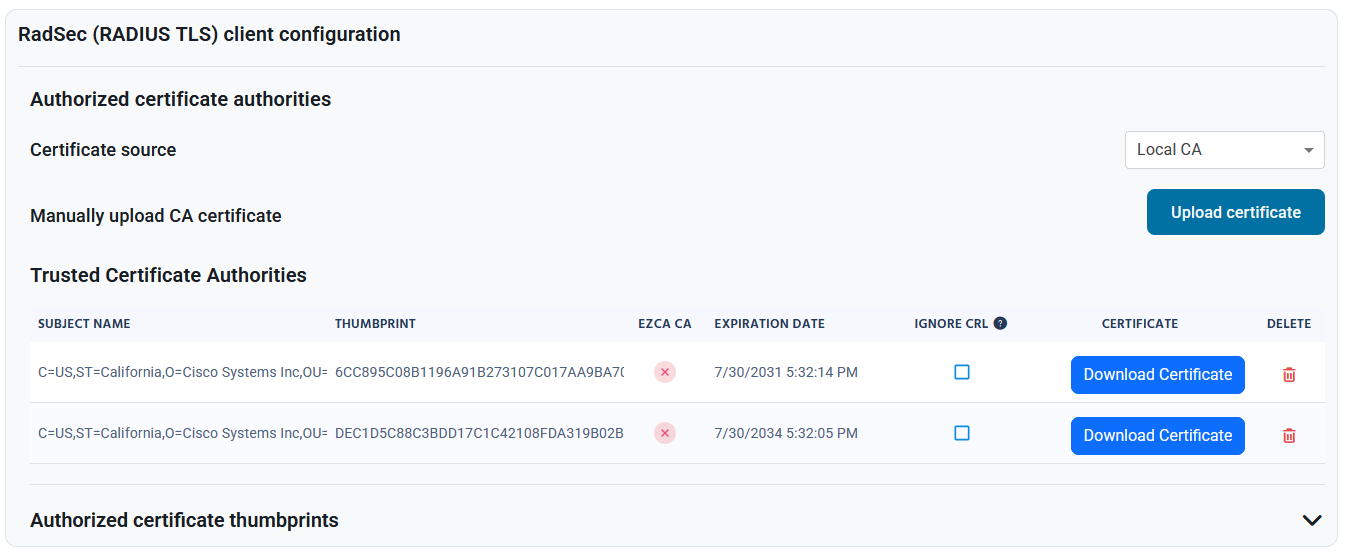Click EZCA CA red X for 6CC895 thumbprint
The width and height of the screenshot is (1345, 555).
(665, 372)
